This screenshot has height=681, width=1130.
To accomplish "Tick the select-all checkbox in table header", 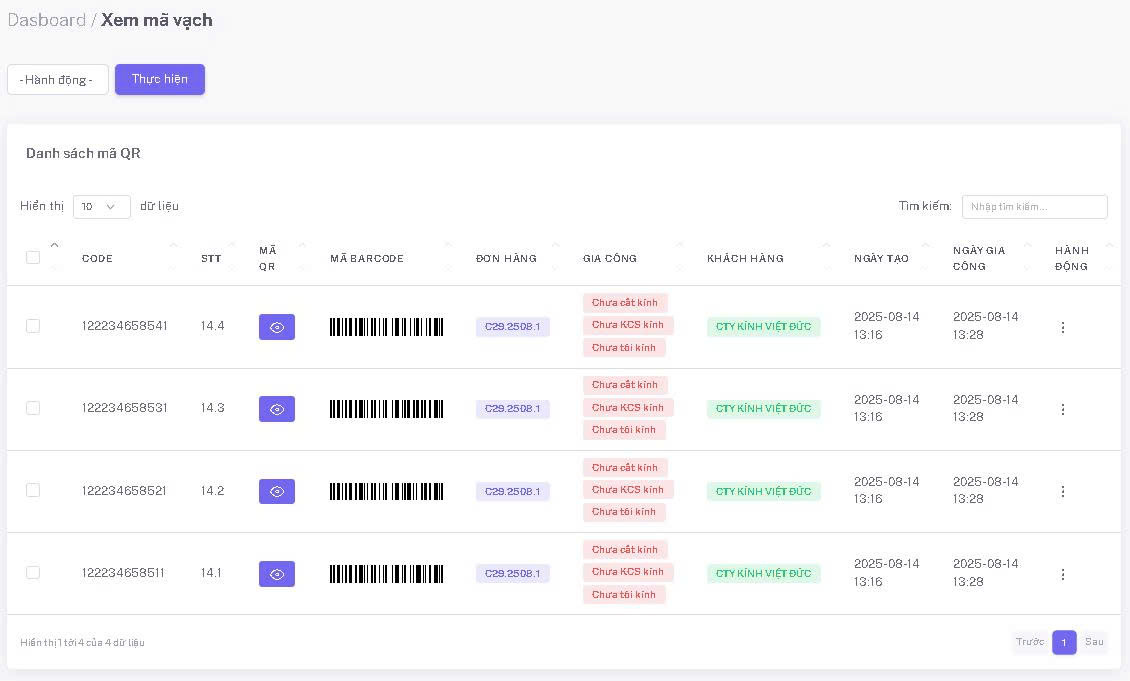I will point(33,258).
